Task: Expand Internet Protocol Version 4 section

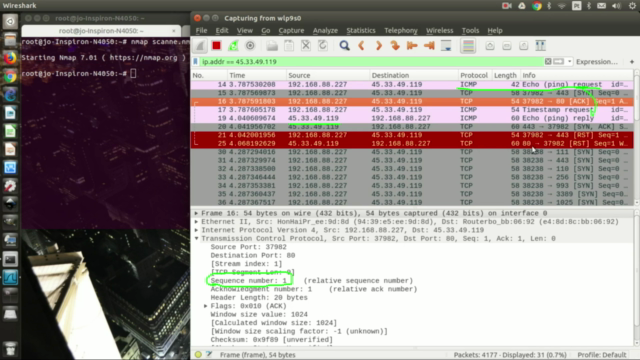Action: [196, 230]
